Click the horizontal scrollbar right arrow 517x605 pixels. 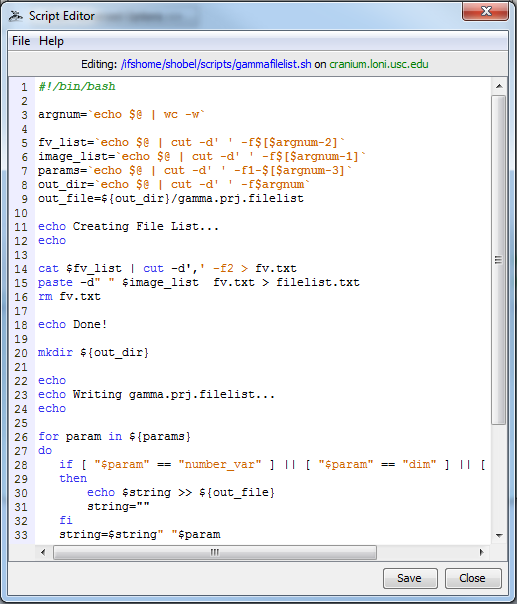click(482, 553)
